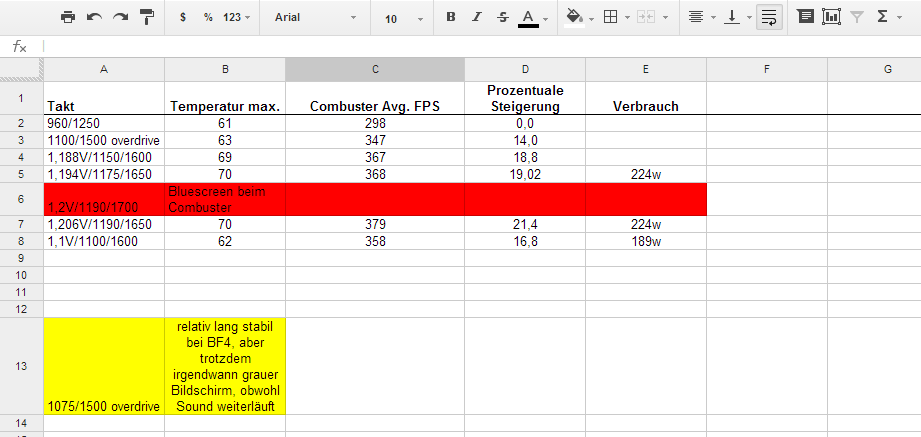Click the '189w' consumption cell
The image size is (921, 437).
pos(646,241)
